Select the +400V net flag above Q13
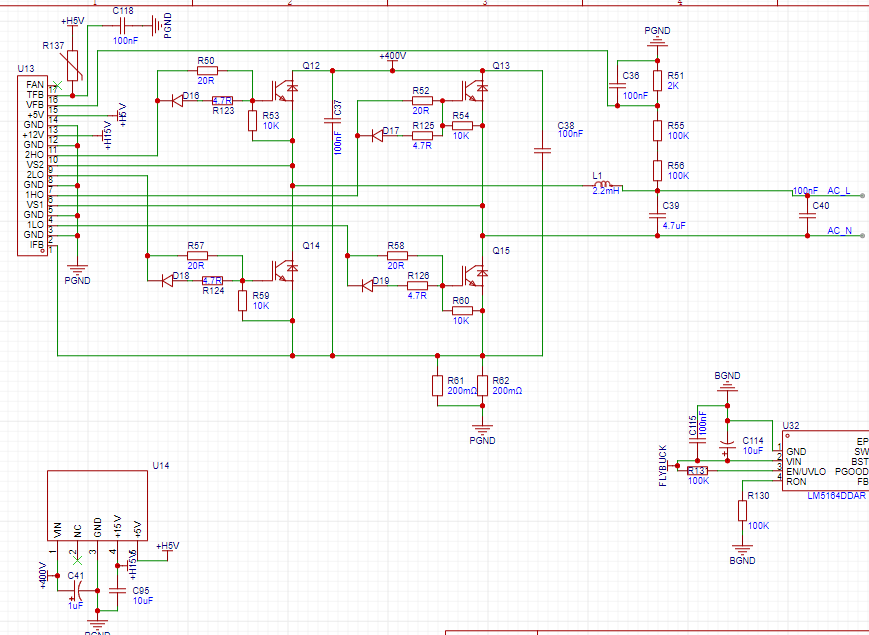The image size is (869, 635). 391,57
